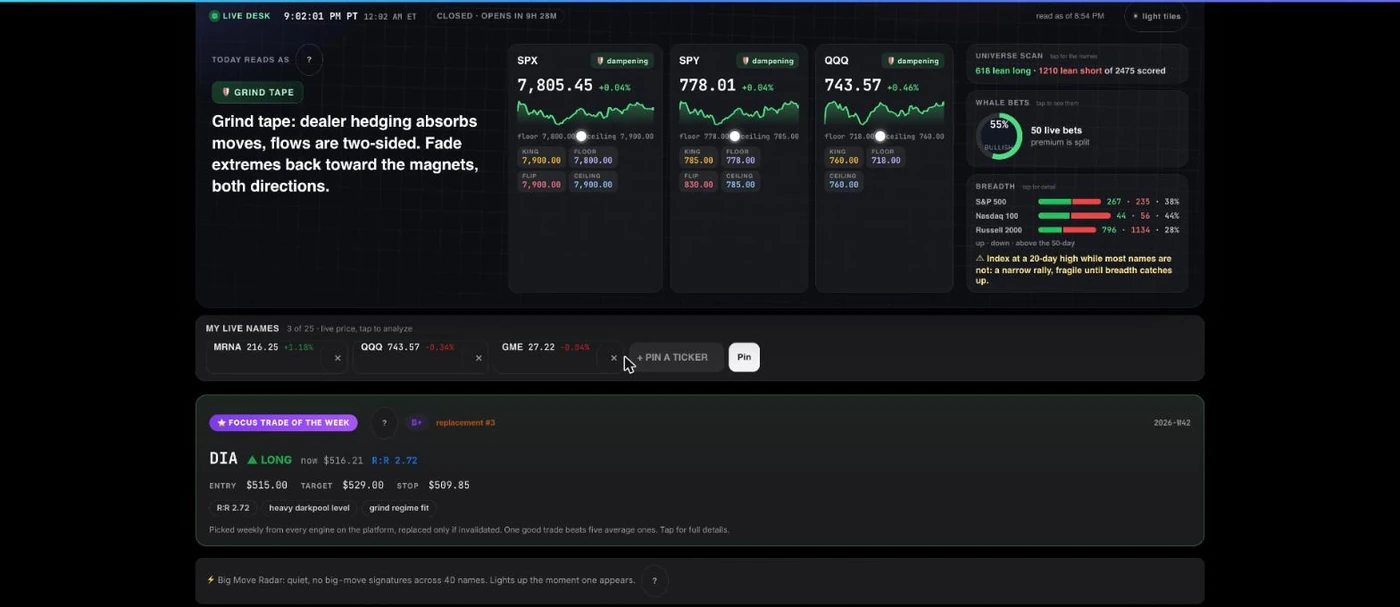Click the SPX Flip 7,900.00 level
The height and width of the screenshot is (607, 1400).
click(541, 181)
